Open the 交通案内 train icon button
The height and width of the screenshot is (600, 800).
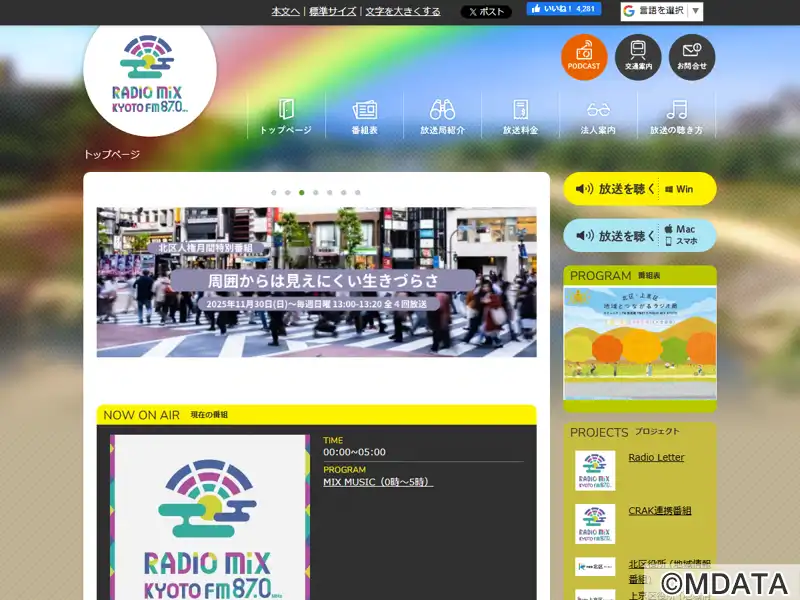click(x=638, y=57)
